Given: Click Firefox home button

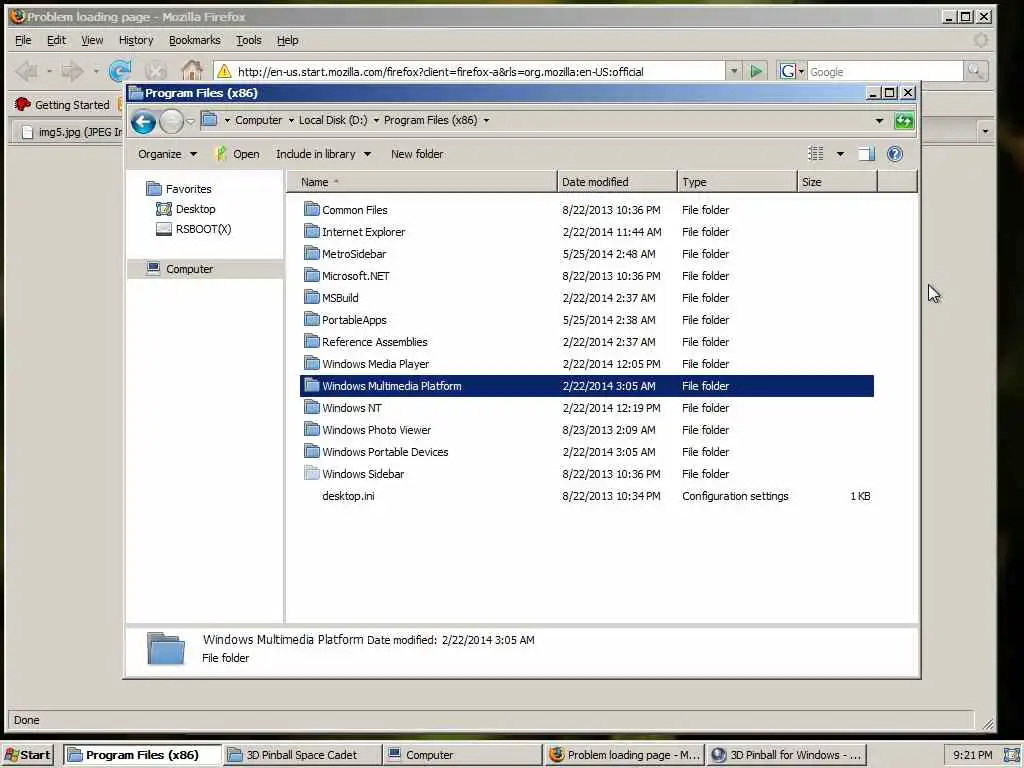Looking at the screenshot, I should (191, 71).
